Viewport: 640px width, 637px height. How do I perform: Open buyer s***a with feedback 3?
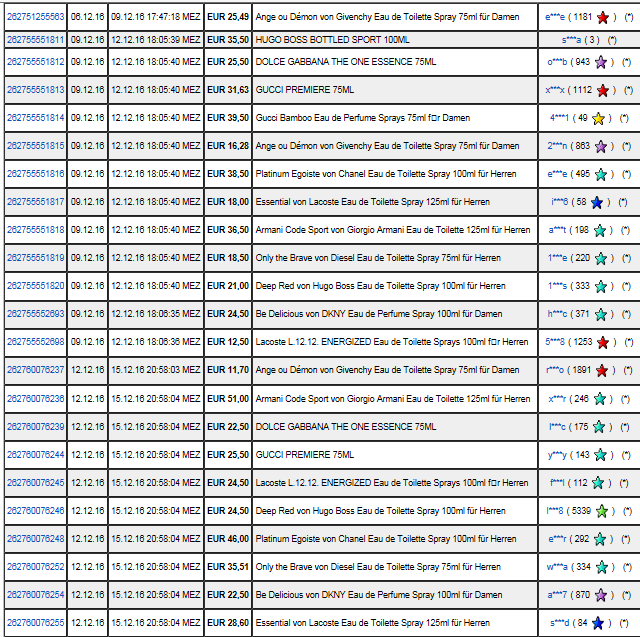pyautogui.click(x=571, y=40)
